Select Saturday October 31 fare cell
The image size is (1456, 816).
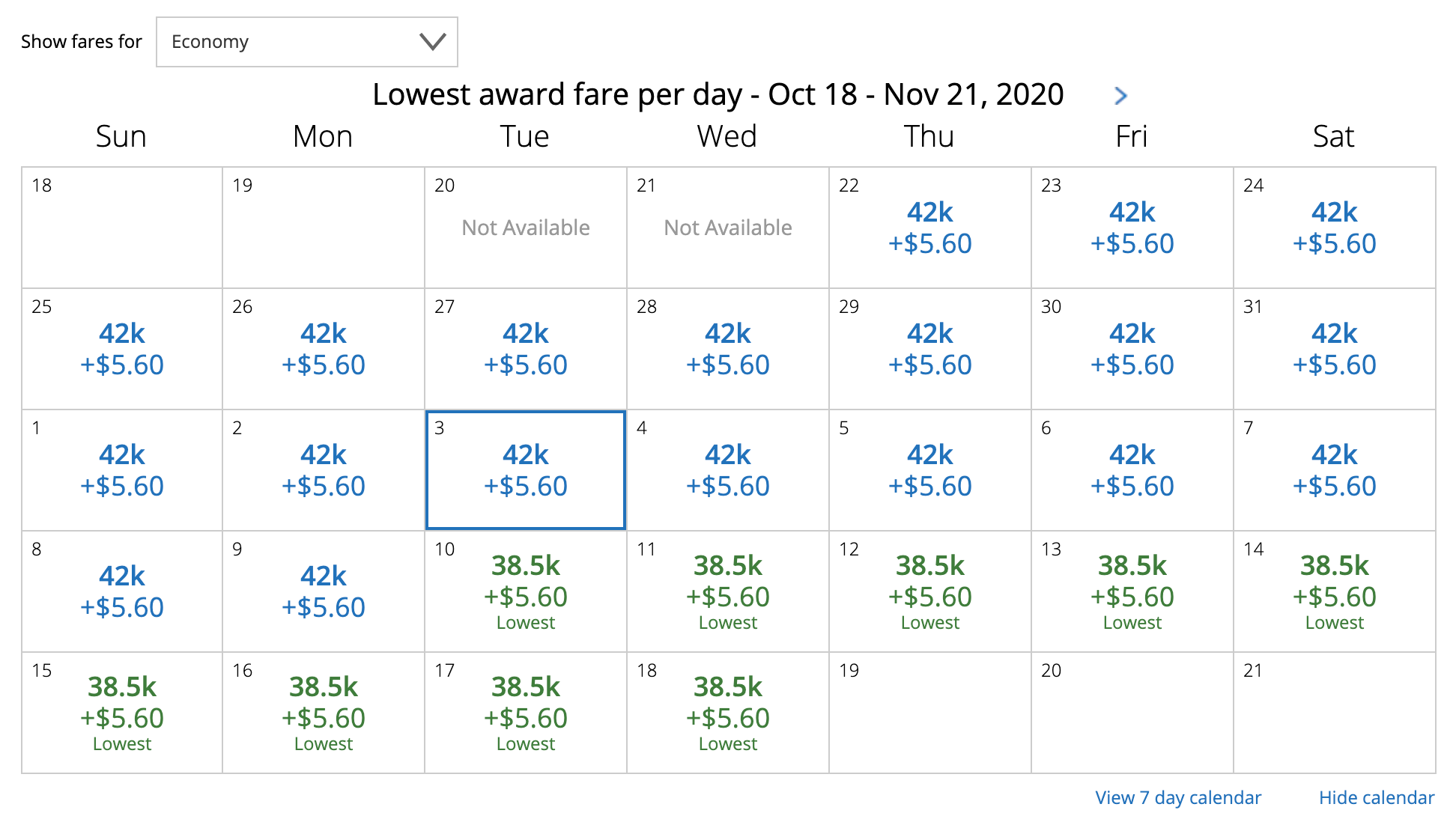pyautogui.click(x=1334, y=349)
